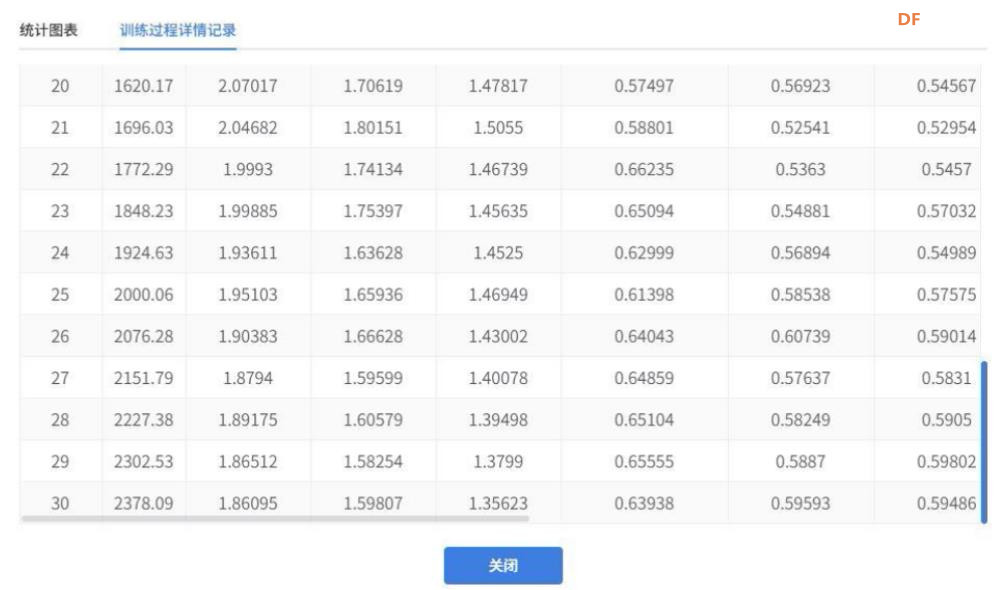
Task: Click the cell showing 0.66235
Action: point(644,169)
